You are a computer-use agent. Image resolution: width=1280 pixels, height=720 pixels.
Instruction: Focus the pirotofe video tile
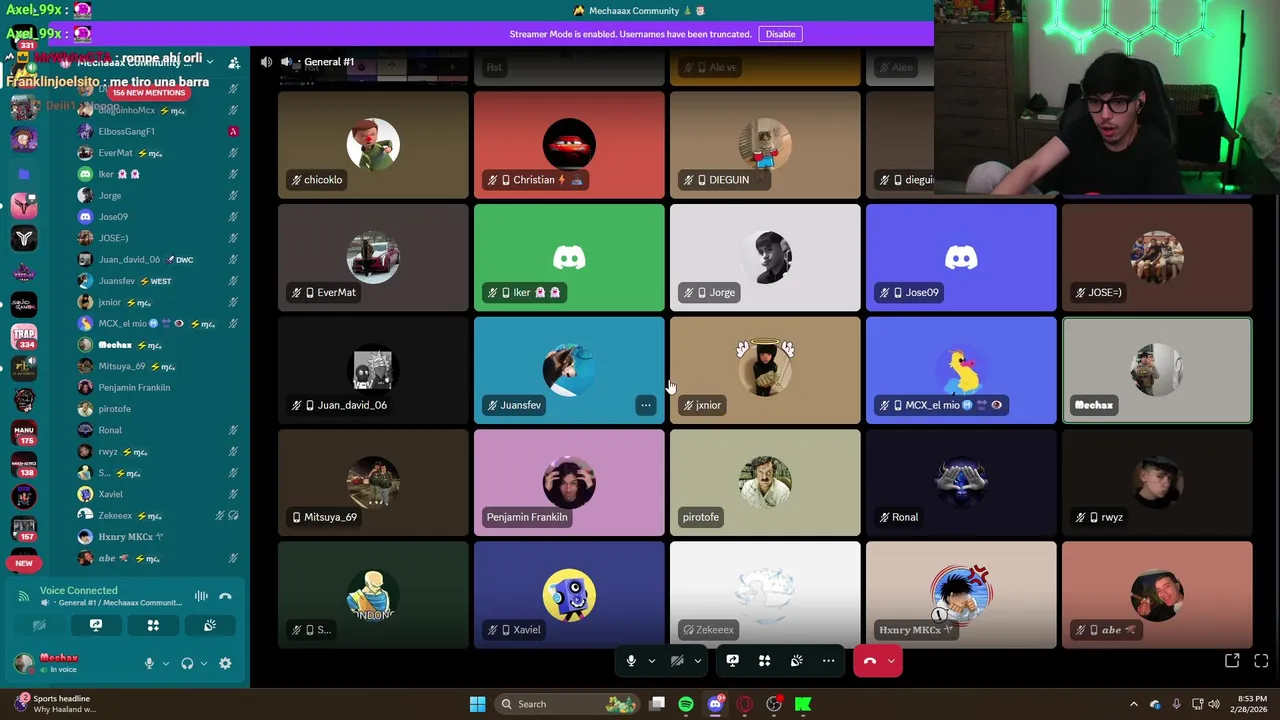coord(765,482)
